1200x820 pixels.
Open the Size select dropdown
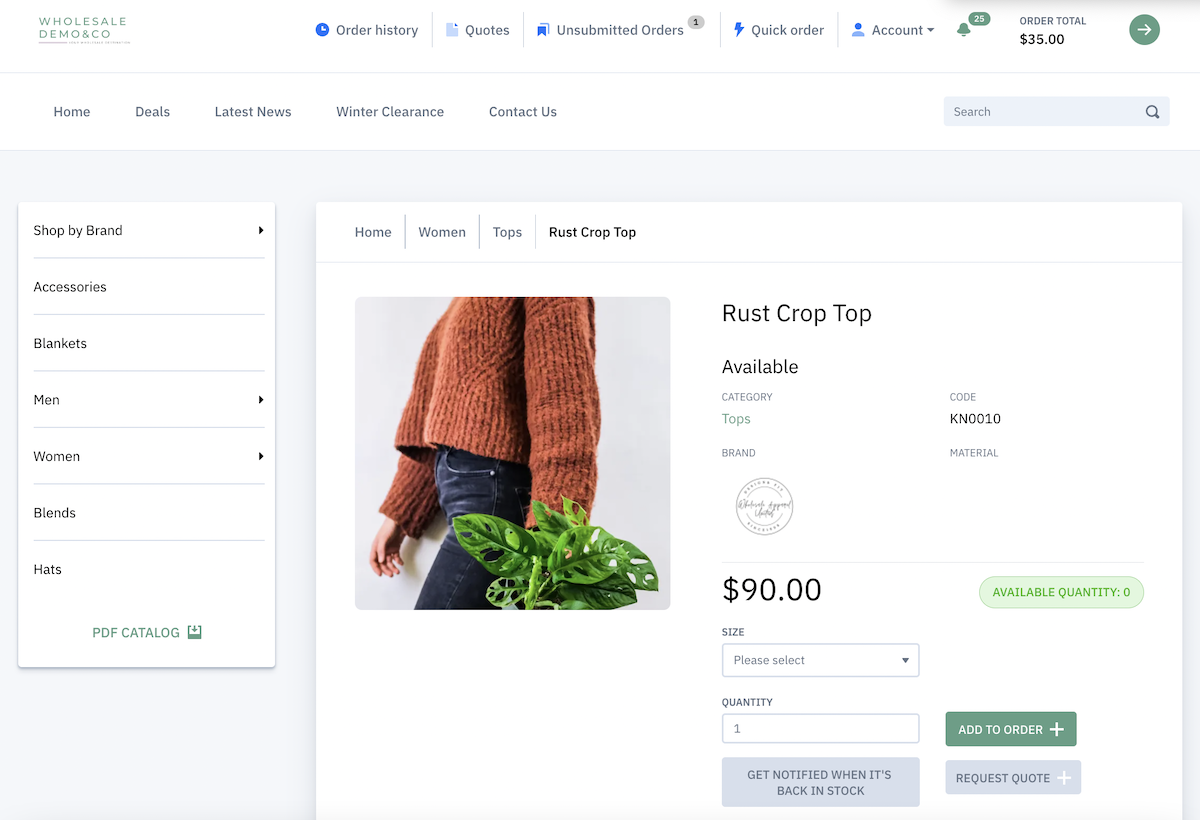(x=820, y=660)
